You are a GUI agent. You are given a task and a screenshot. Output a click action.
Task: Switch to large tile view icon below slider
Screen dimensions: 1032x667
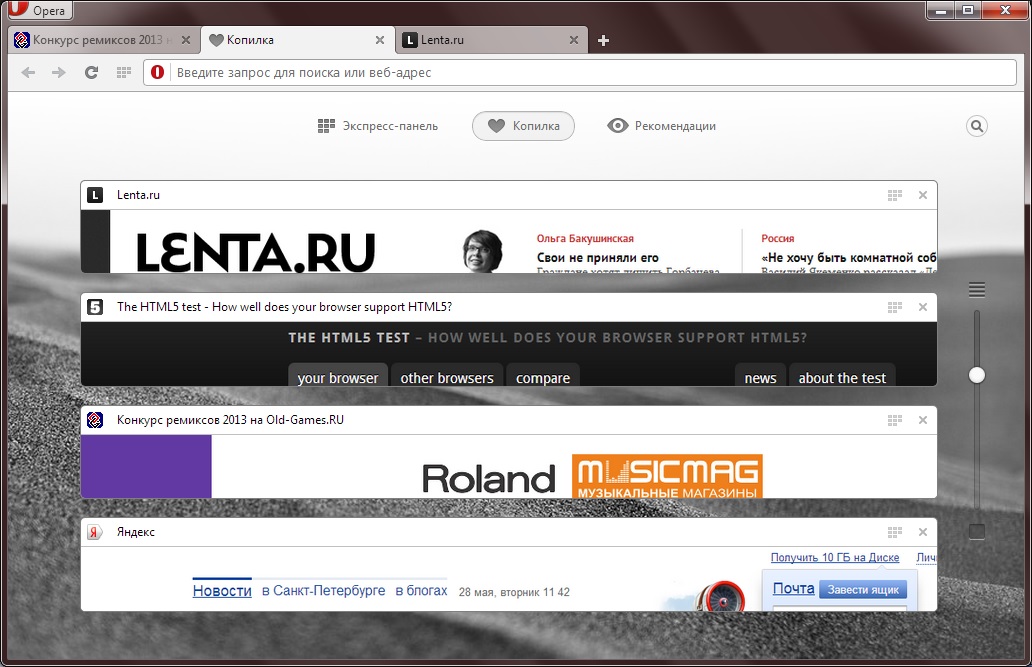pyautogui.click(x=977, y=531)
